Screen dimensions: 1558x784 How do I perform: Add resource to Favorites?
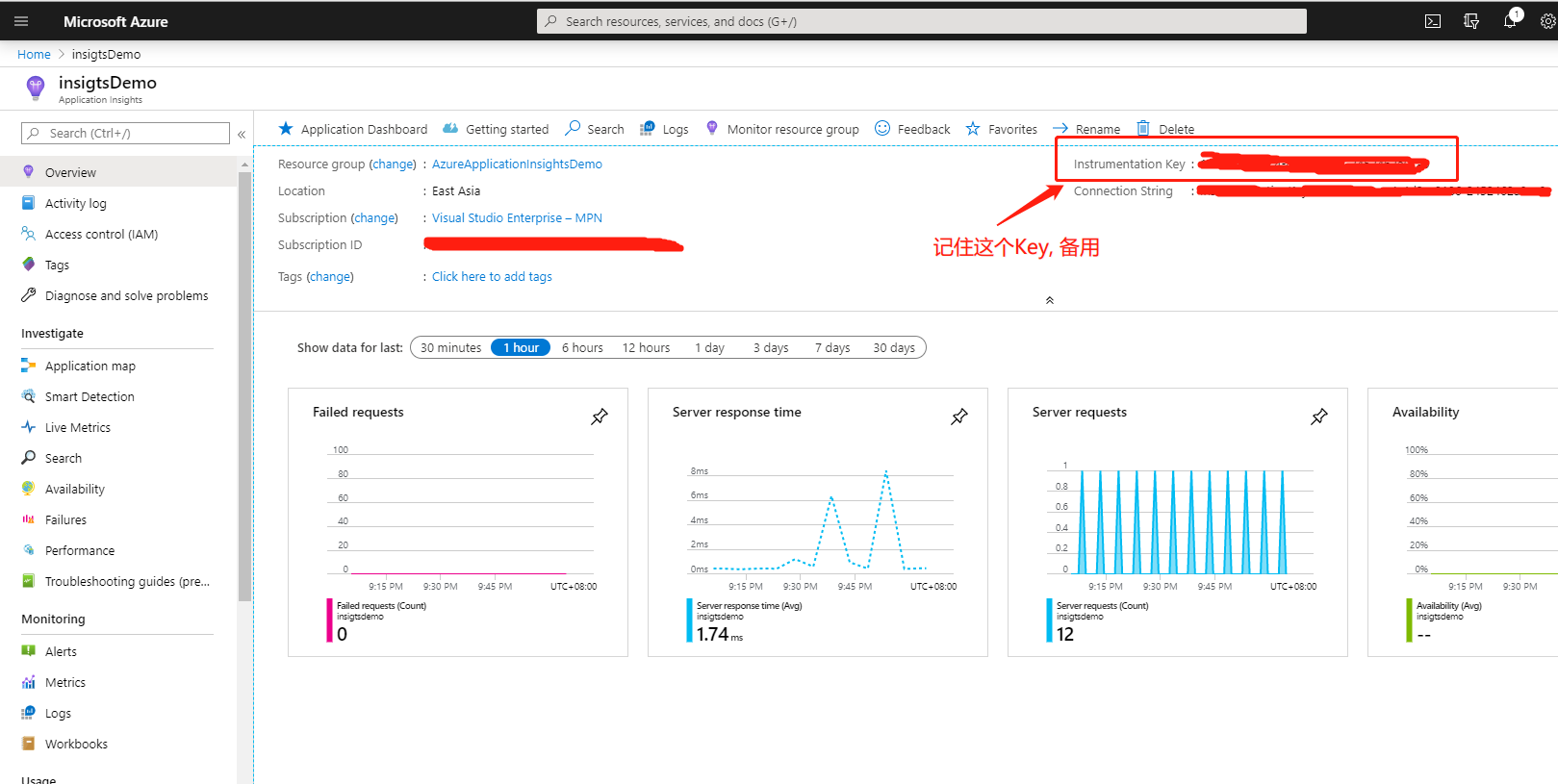pos(1002,129)
